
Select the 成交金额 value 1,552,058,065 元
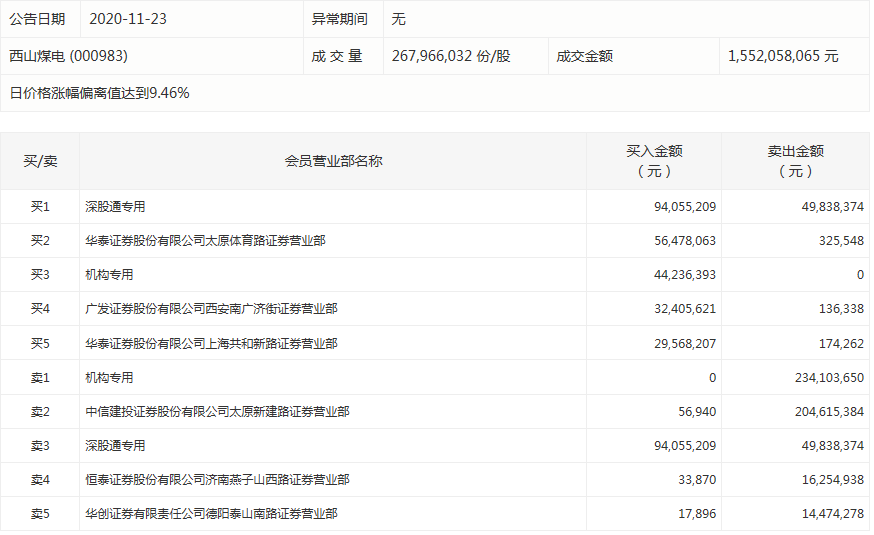783,56
